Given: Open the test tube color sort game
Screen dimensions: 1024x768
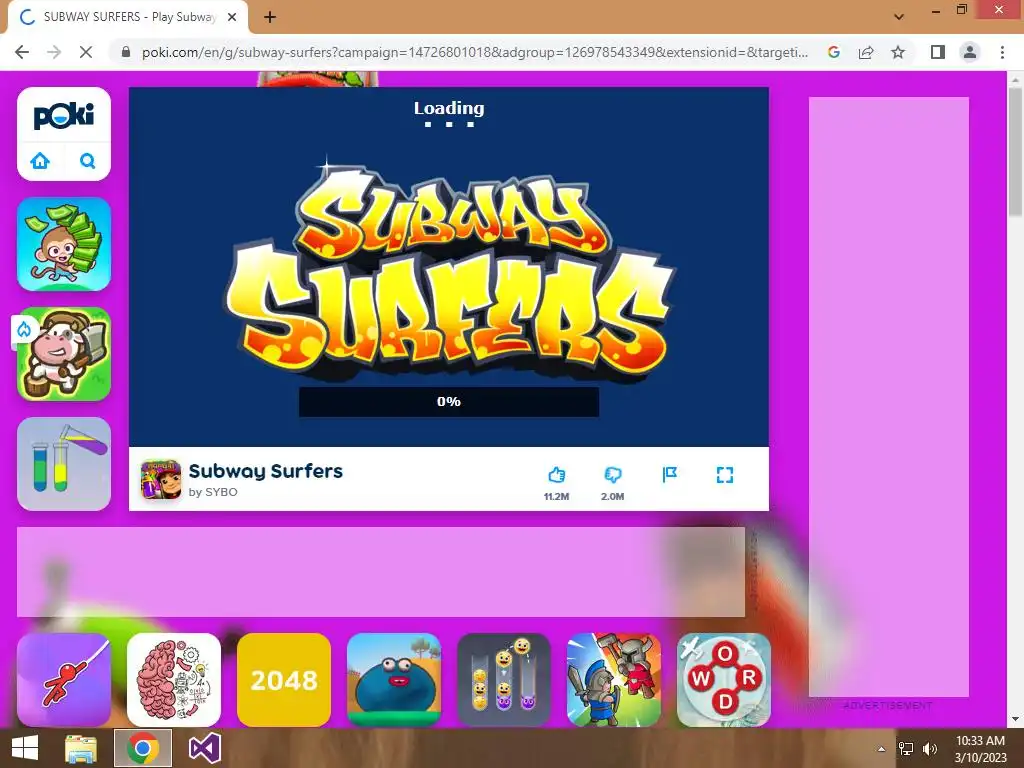Looking at the screenshot, I should [x=64, y=464].
